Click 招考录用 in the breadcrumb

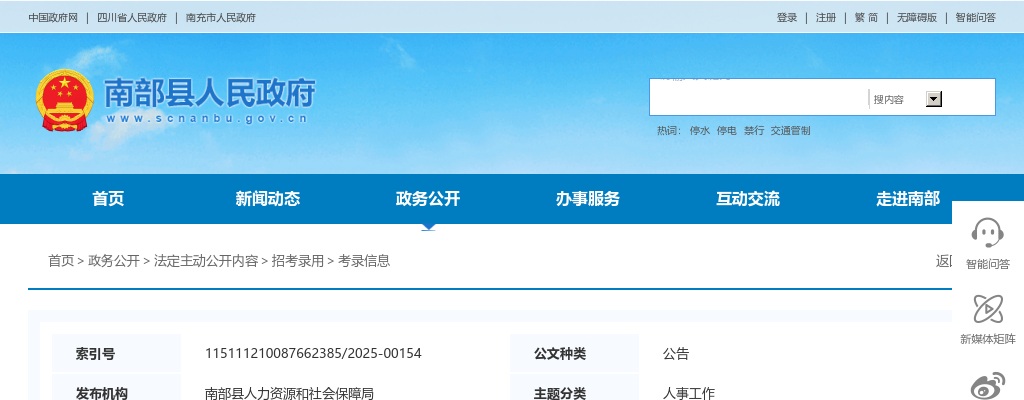(298, 261)
